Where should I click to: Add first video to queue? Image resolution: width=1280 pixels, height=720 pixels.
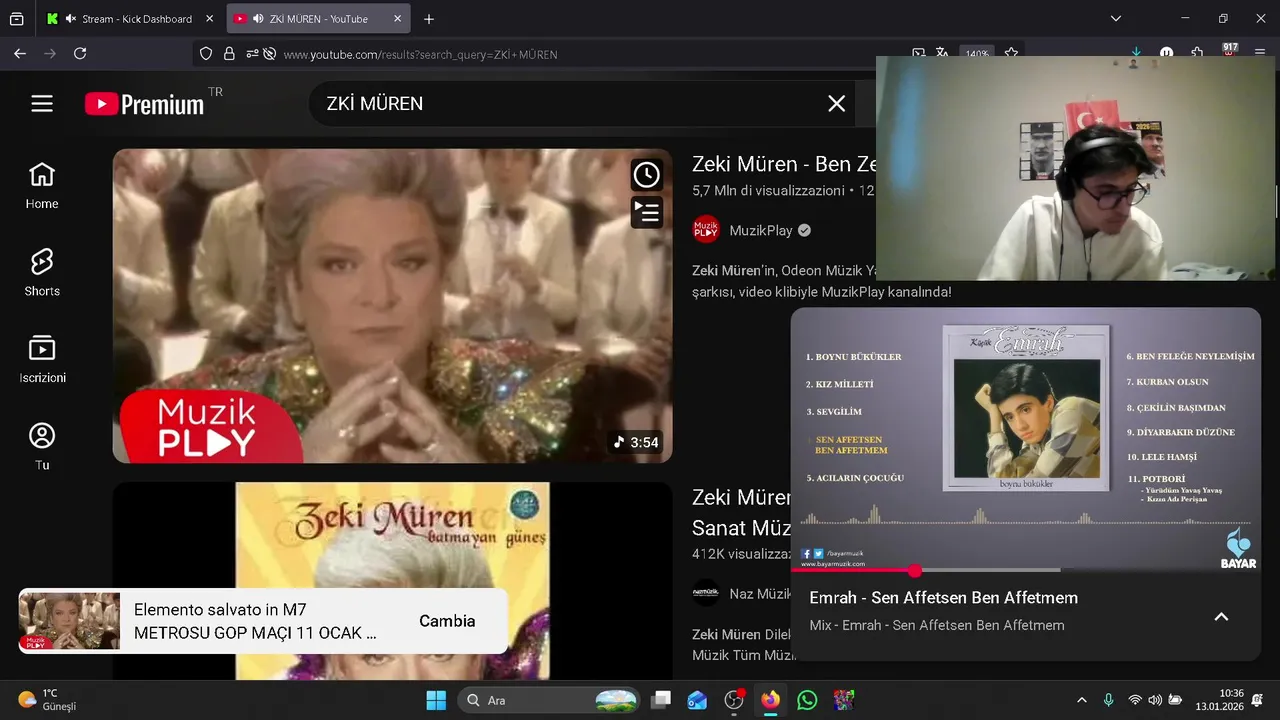647,212
